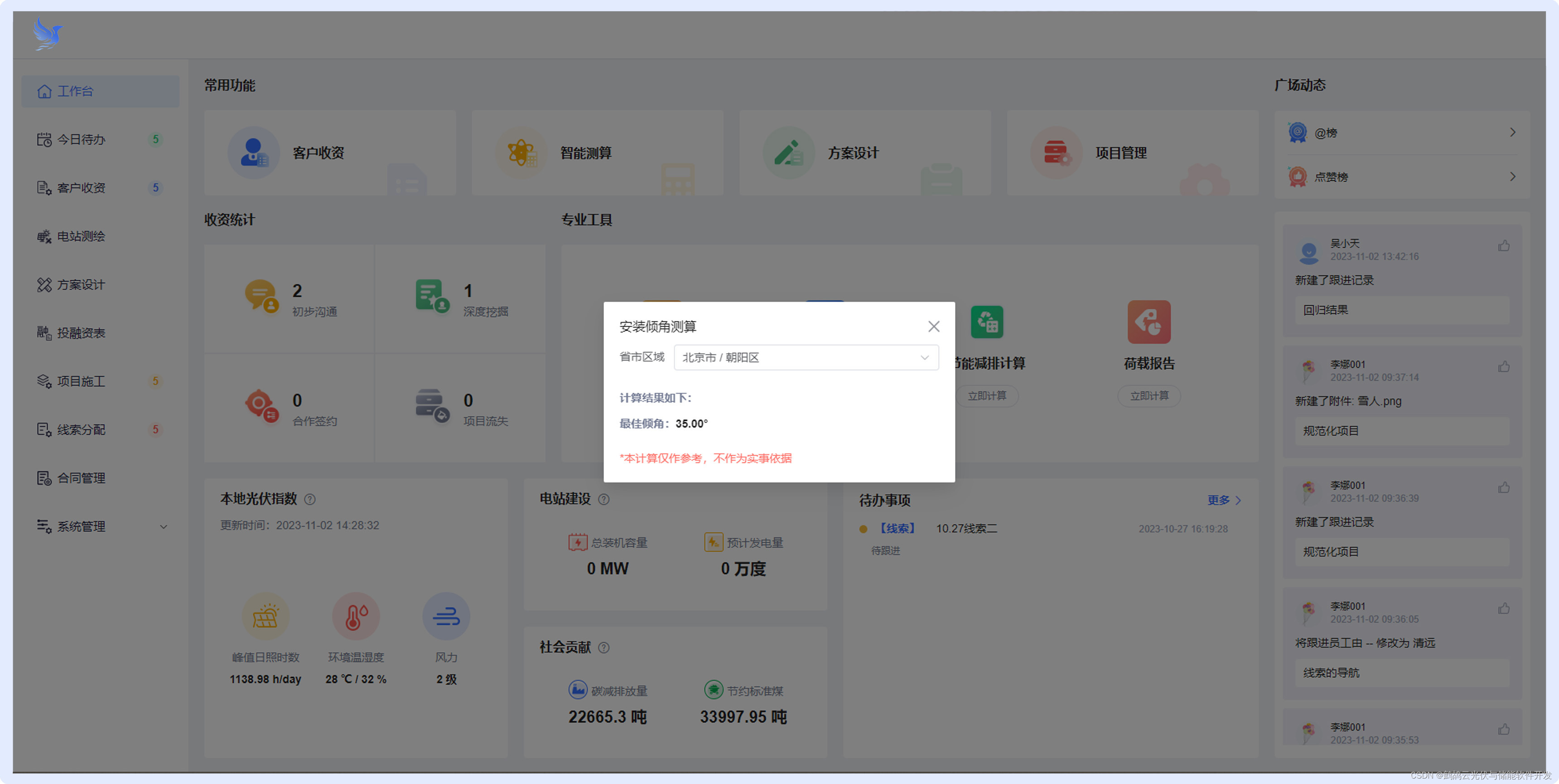Click the phoenix logo in the header
The width and height of the screenshot is (1559, 784).
(48, 34)
